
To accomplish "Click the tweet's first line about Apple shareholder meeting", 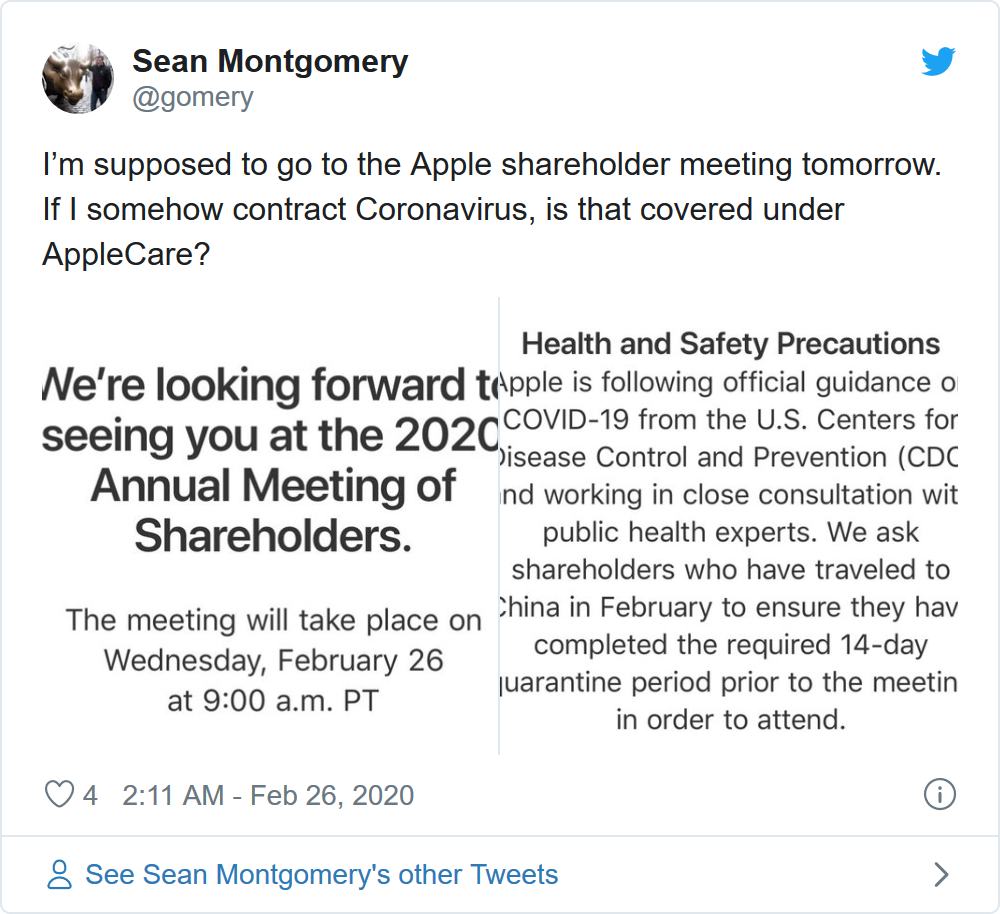I will [492, 164].
